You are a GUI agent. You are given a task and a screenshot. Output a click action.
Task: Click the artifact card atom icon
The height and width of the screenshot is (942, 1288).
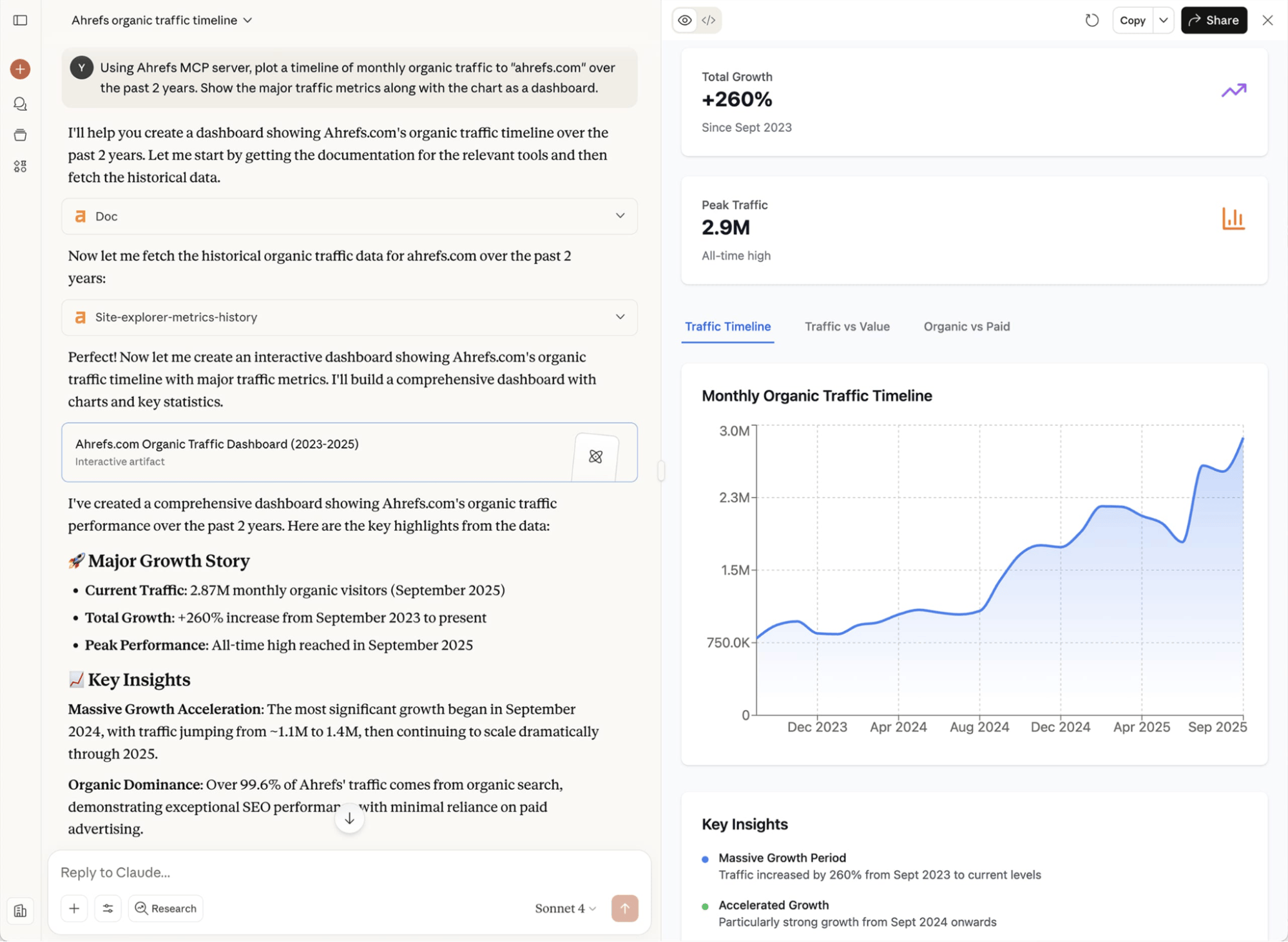595,457
